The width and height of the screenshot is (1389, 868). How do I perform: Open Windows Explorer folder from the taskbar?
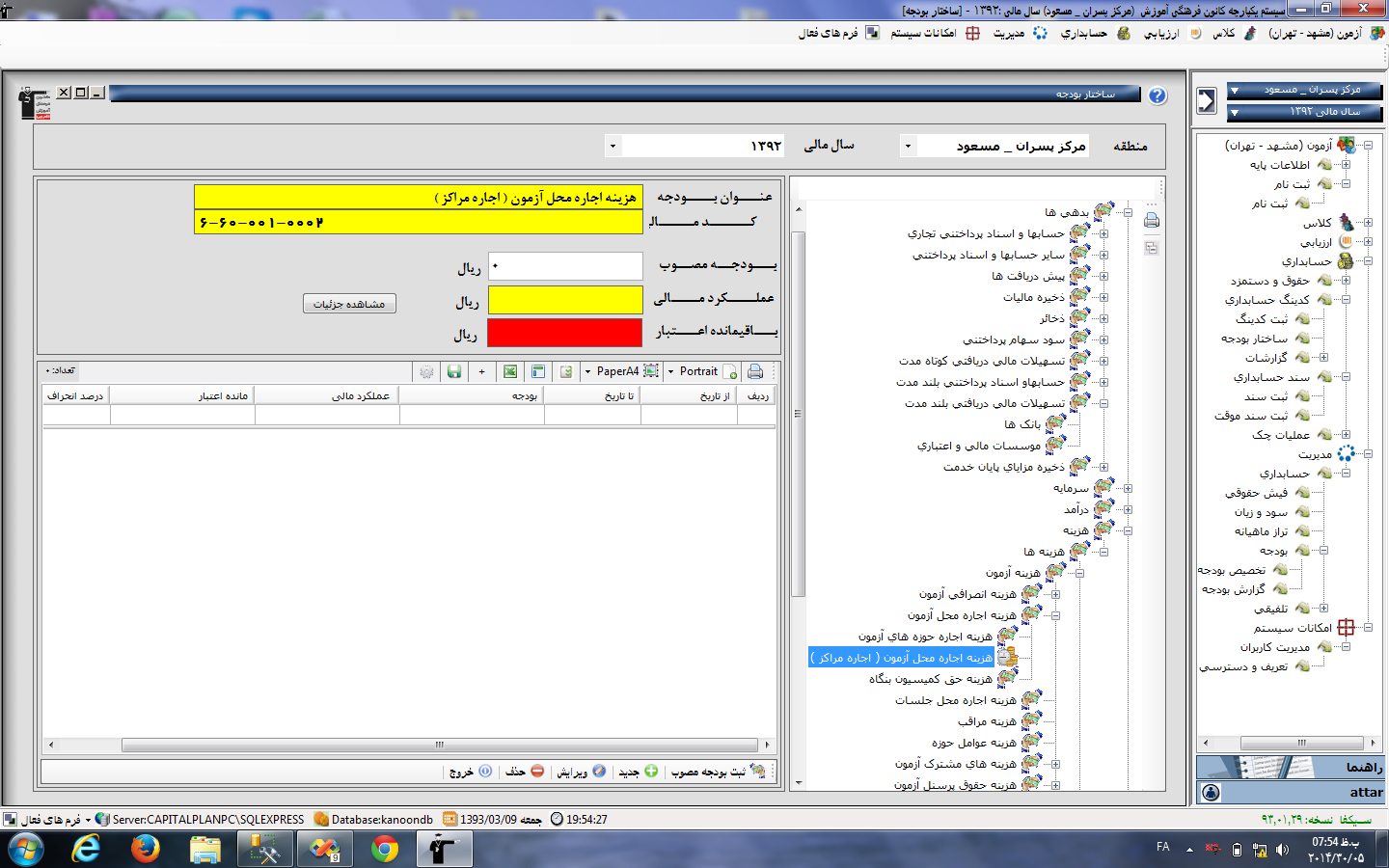[205, 850]
